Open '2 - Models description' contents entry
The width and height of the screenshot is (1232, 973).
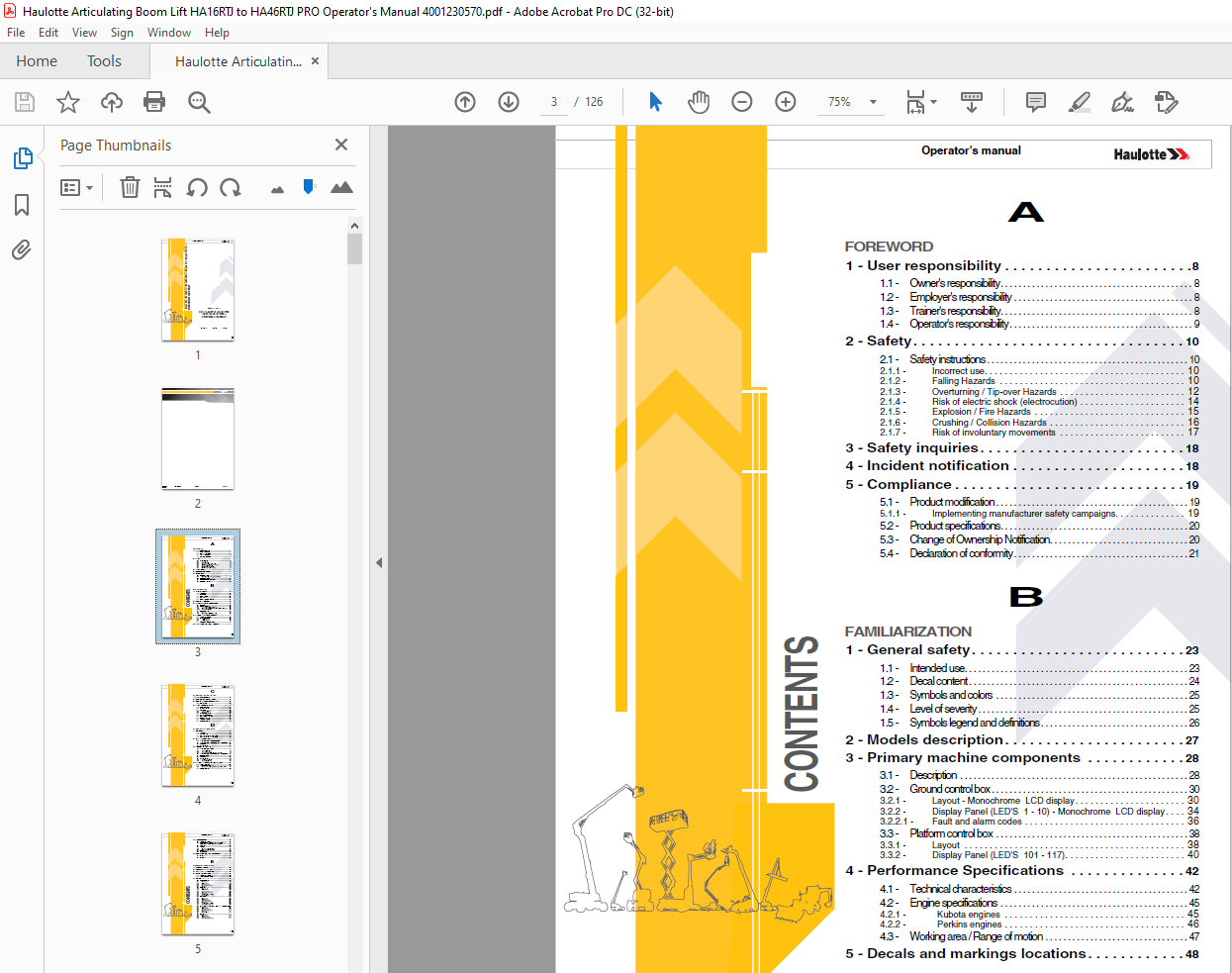pos(1022,739)
